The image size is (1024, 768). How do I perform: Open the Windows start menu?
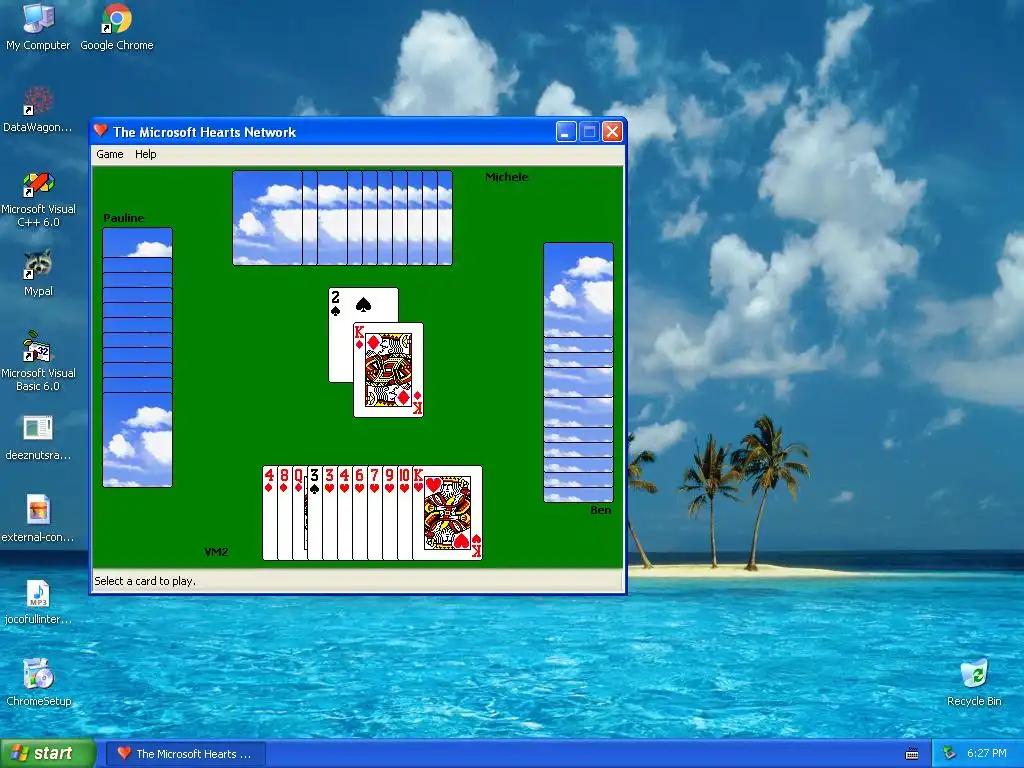pyautogui.click(x=48, y=754)
